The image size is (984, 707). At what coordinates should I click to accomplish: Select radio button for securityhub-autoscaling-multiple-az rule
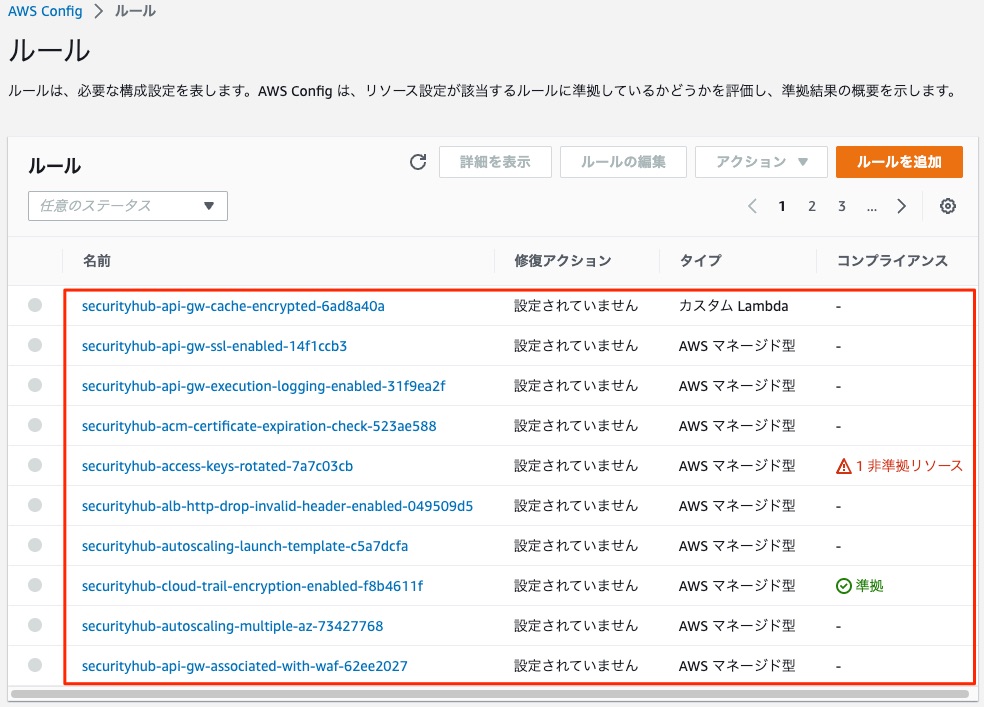point(35,626)
